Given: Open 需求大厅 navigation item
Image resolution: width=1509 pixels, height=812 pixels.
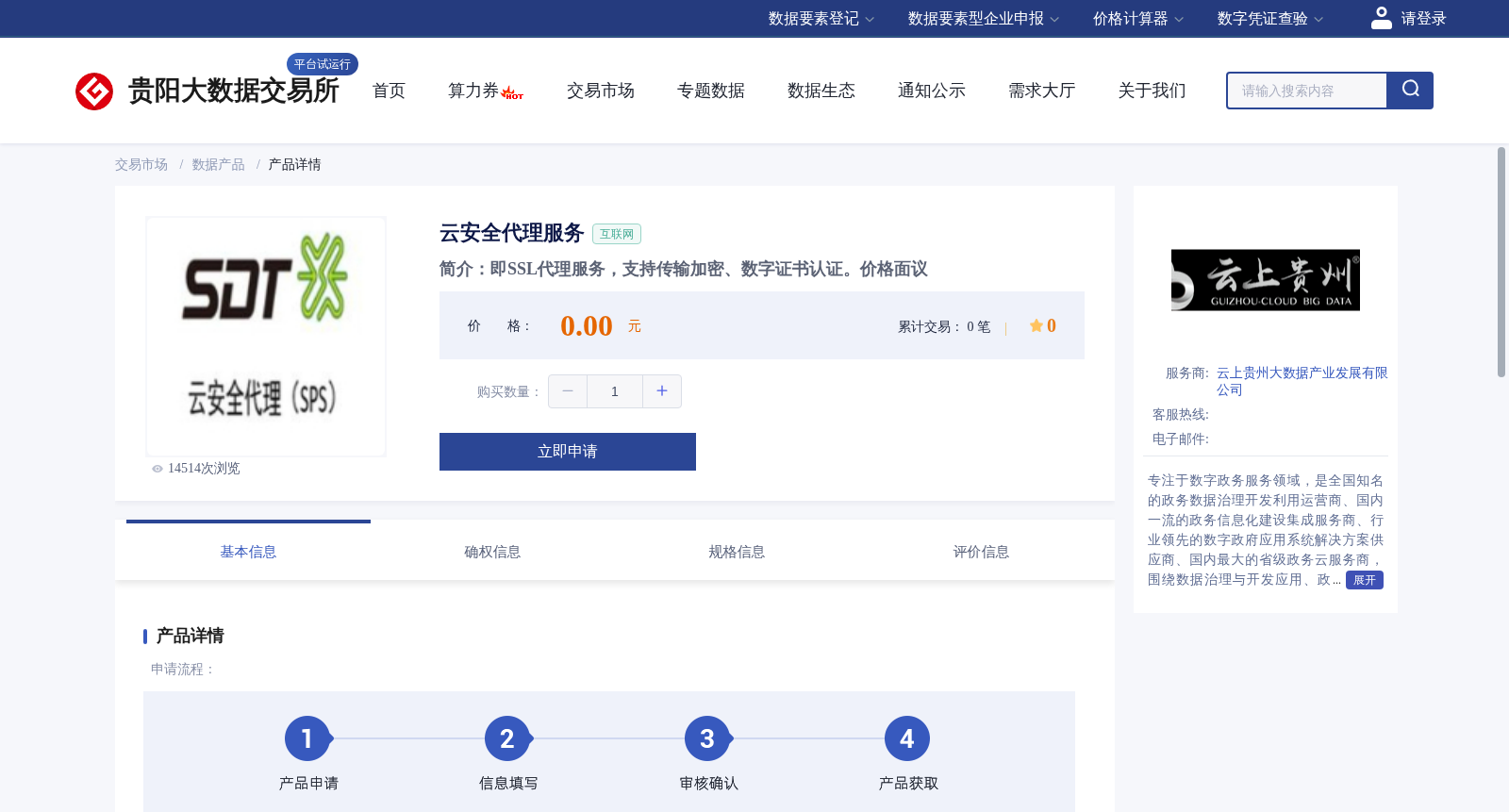Looking at the screenshot, I should coord(1042,91).
